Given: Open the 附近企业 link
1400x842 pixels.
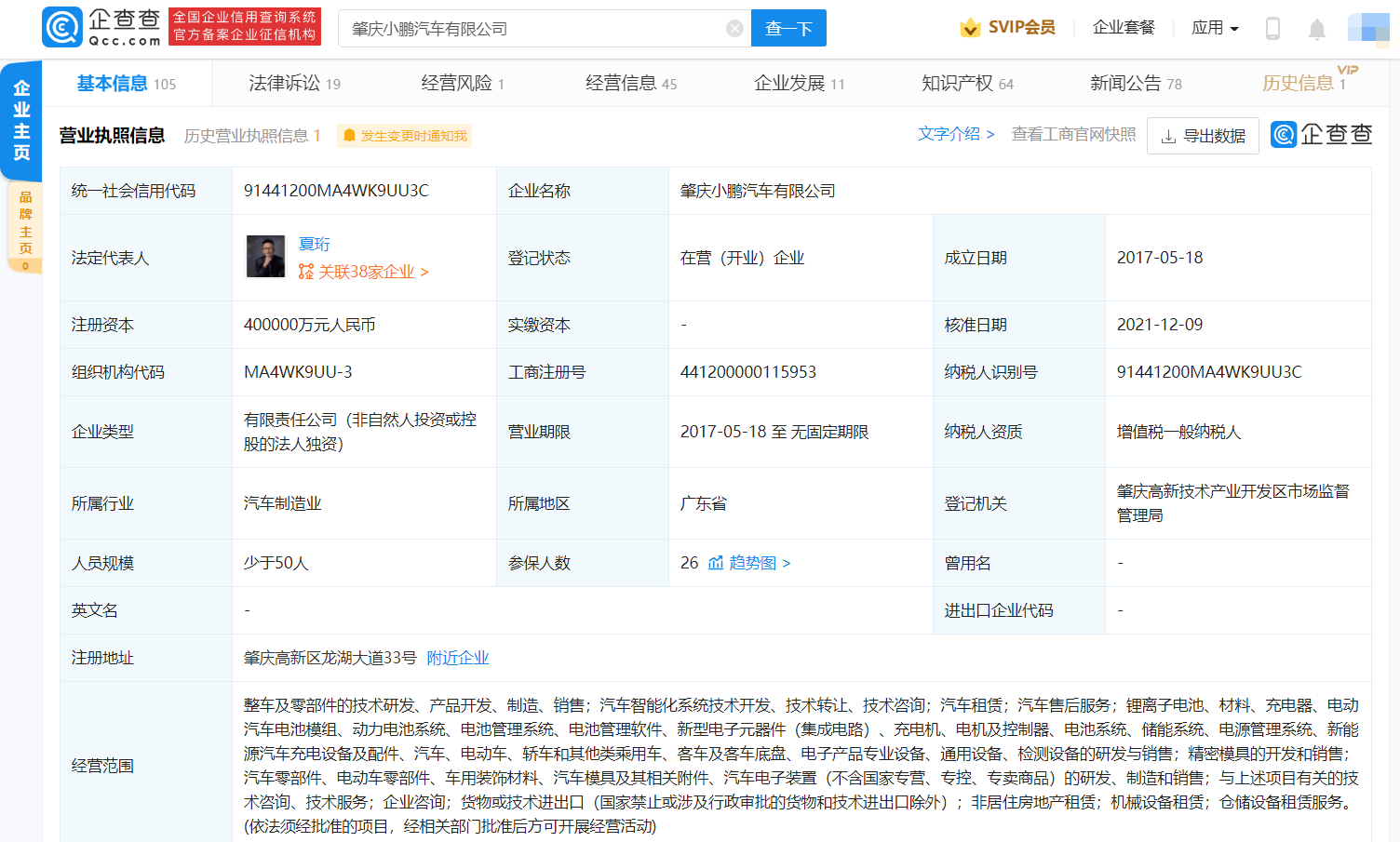Looking at the screenshot, I should point(458,658).
